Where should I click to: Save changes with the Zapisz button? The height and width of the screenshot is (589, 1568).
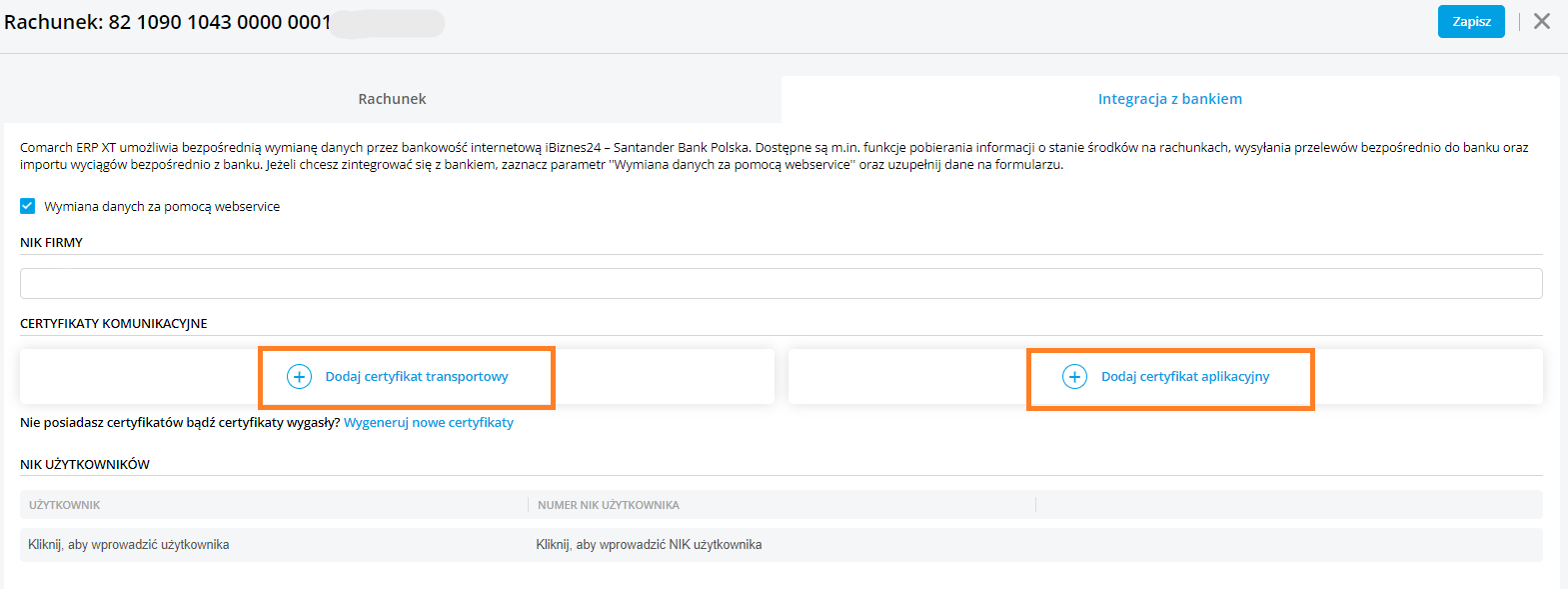pos(1471,21)
